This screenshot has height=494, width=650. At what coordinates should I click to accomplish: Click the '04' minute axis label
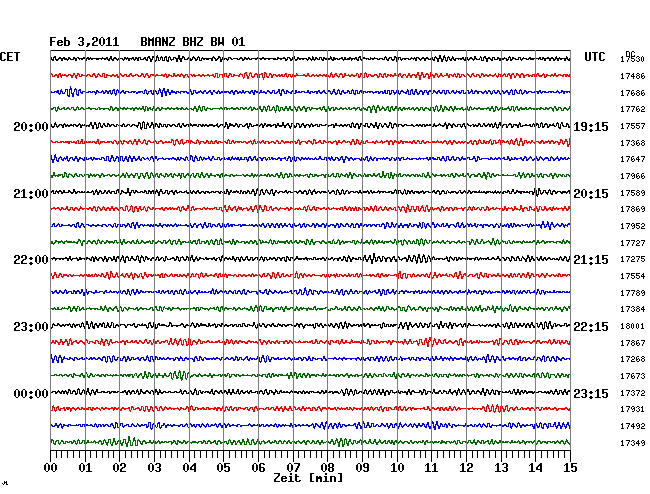click(189, 468)
